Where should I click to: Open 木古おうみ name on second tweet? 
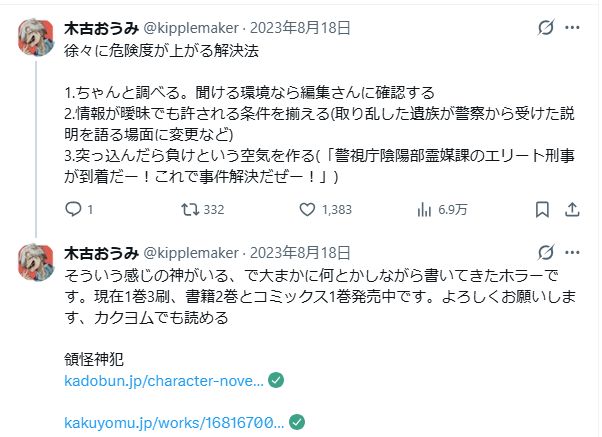(104, 251)
